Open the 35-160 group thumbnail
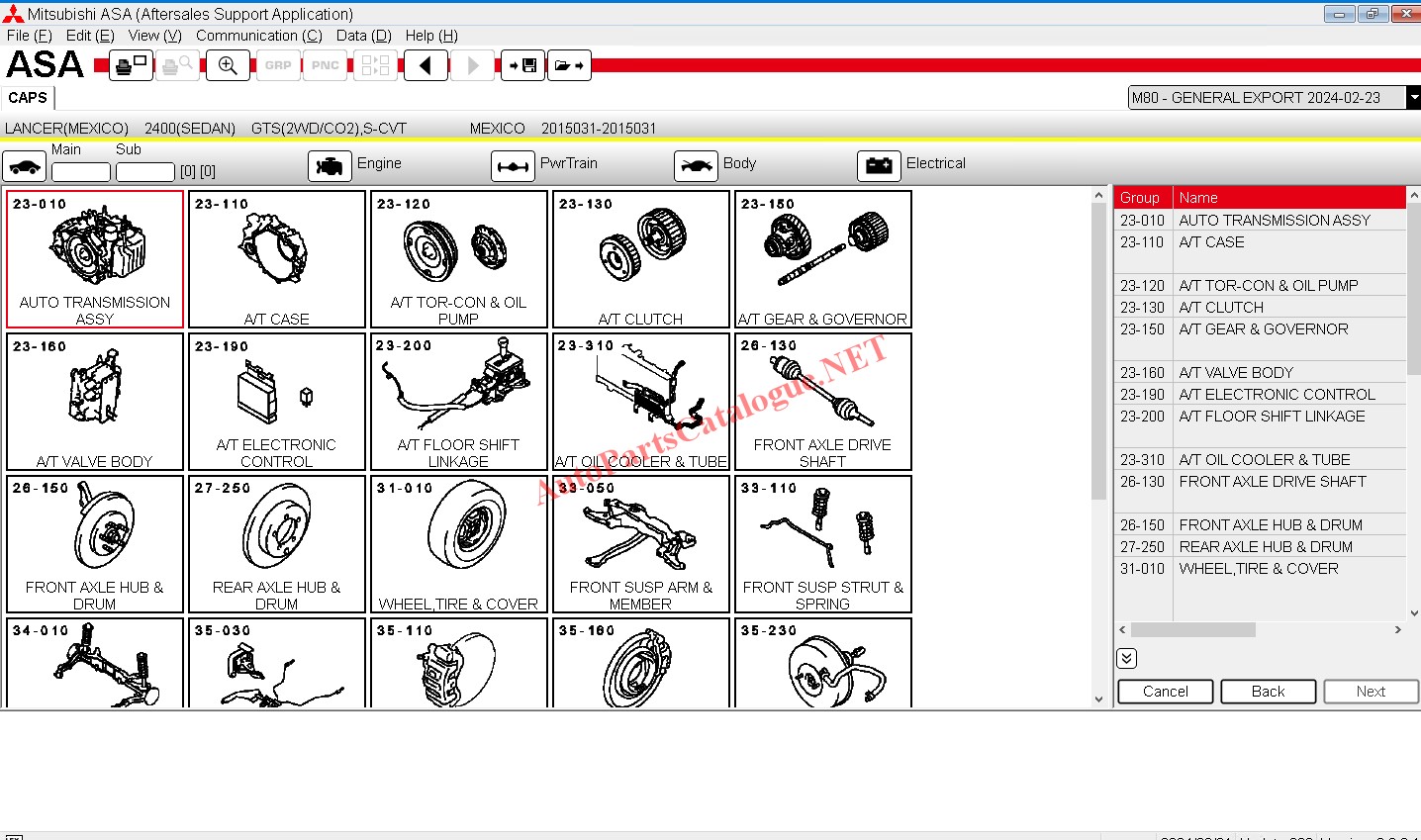1421x840 pixels. point(641,663)
